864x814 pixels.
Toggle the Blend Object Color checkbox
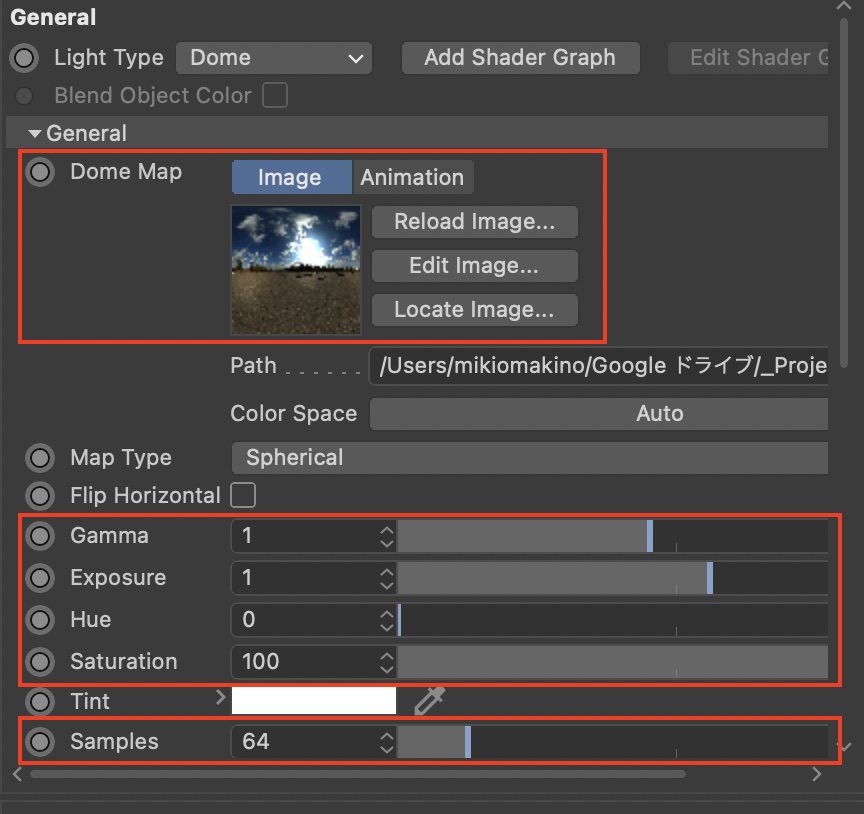[x=274, y=96]
